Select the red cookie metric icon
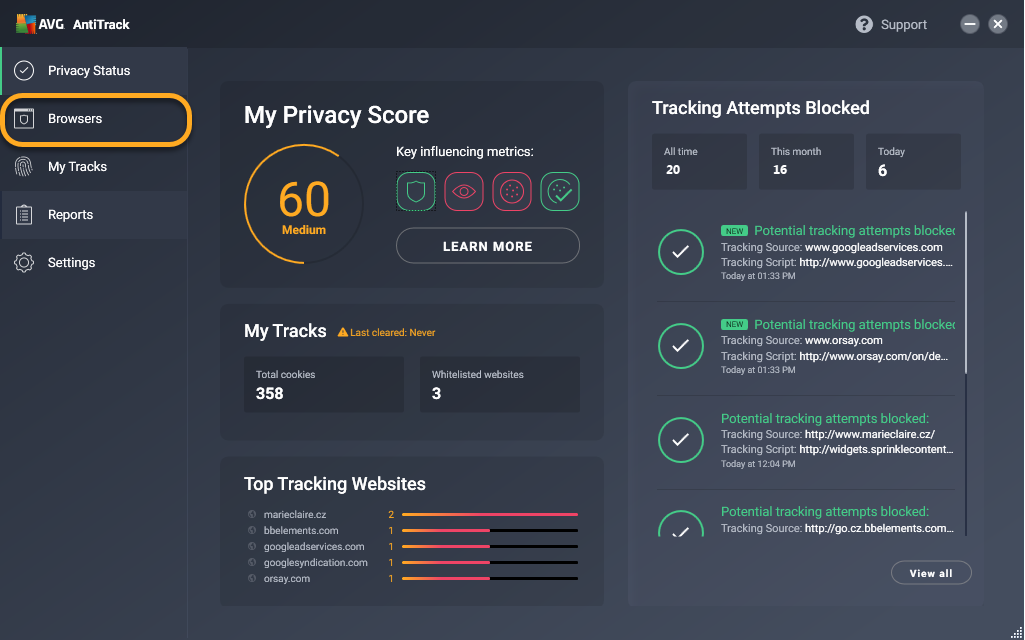The width and height of the screenshot is (1025, 640). (512, 192)
